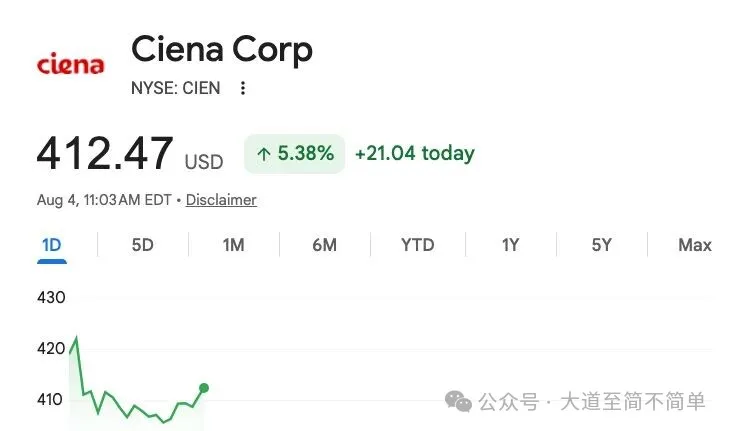Show the 6M price chart
The width and height of the screenshot is (729, 431).
[325, 245]
